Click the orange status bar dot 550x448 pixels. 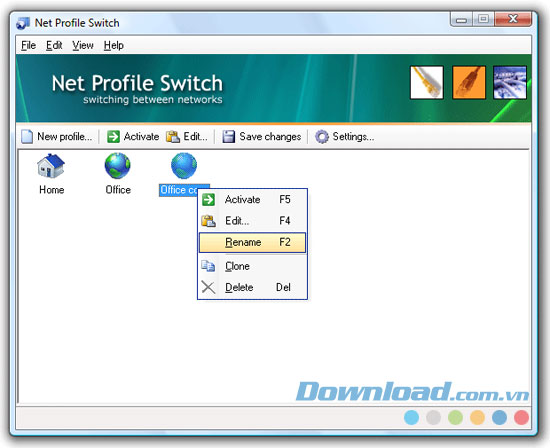(477, 418)
